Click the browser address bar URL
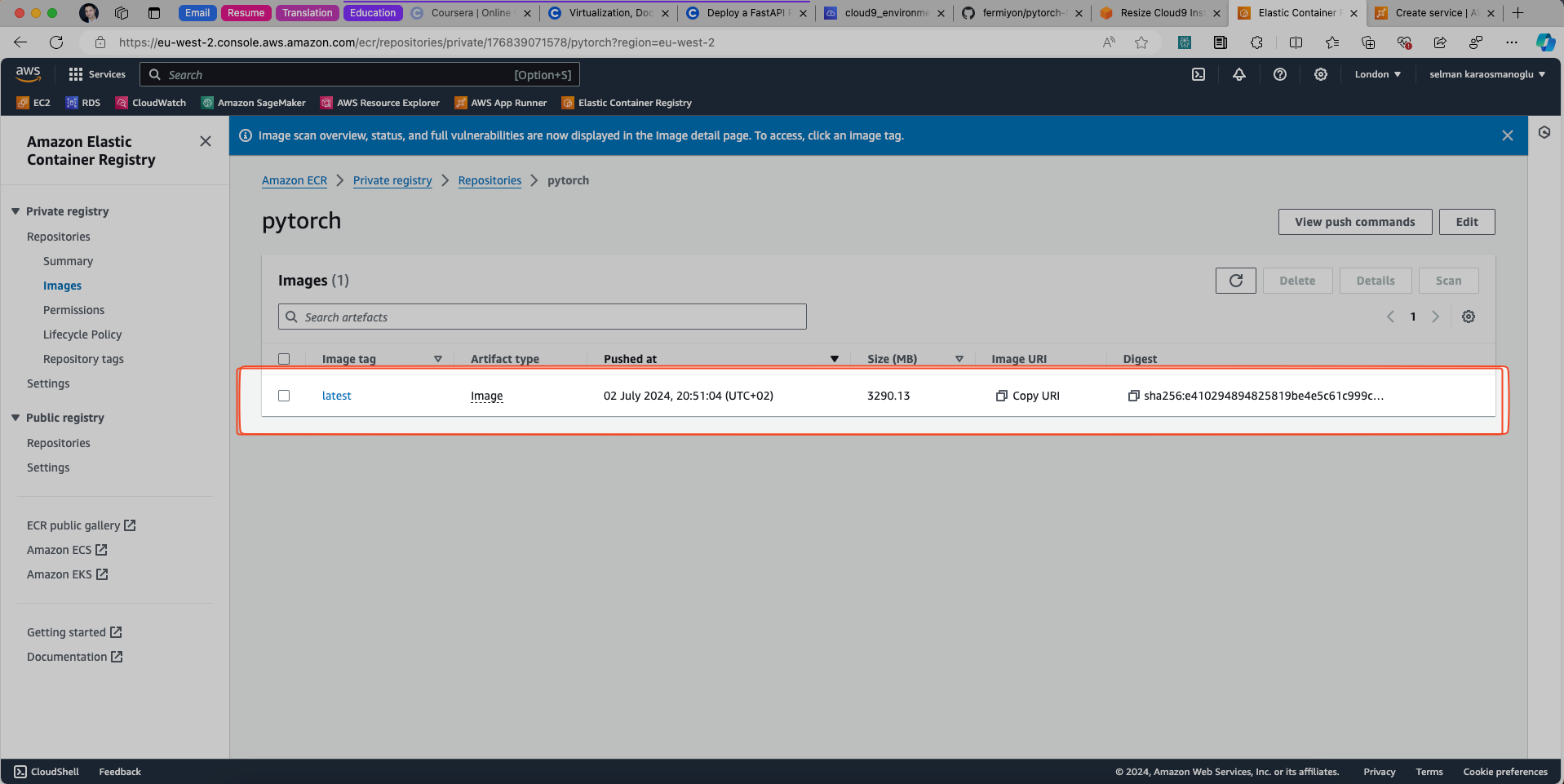This screenshot has width=1564, height=784. pos(416,42)
